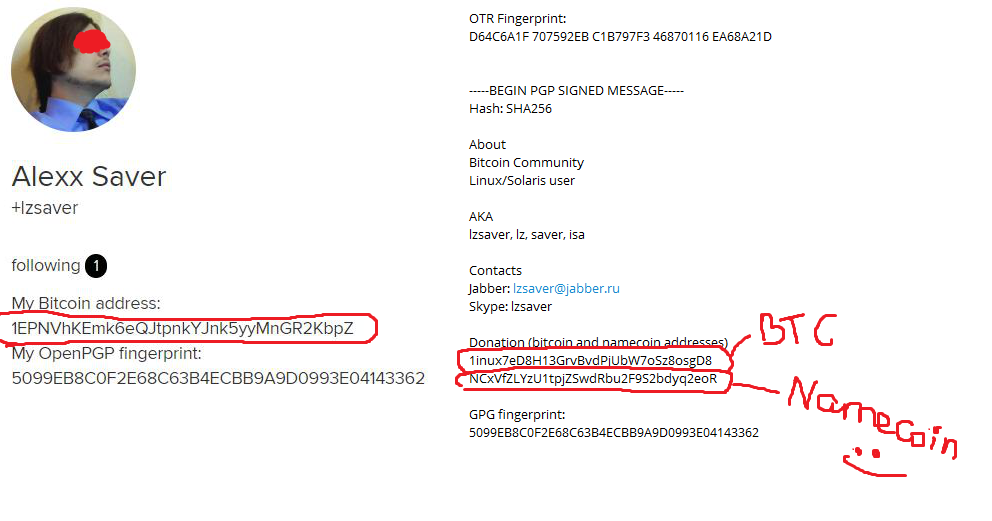The width and height of the screenshot is (992, 521).
Task: Open the lzsaver@jabber.ru Jabber link
Action: 566,289
